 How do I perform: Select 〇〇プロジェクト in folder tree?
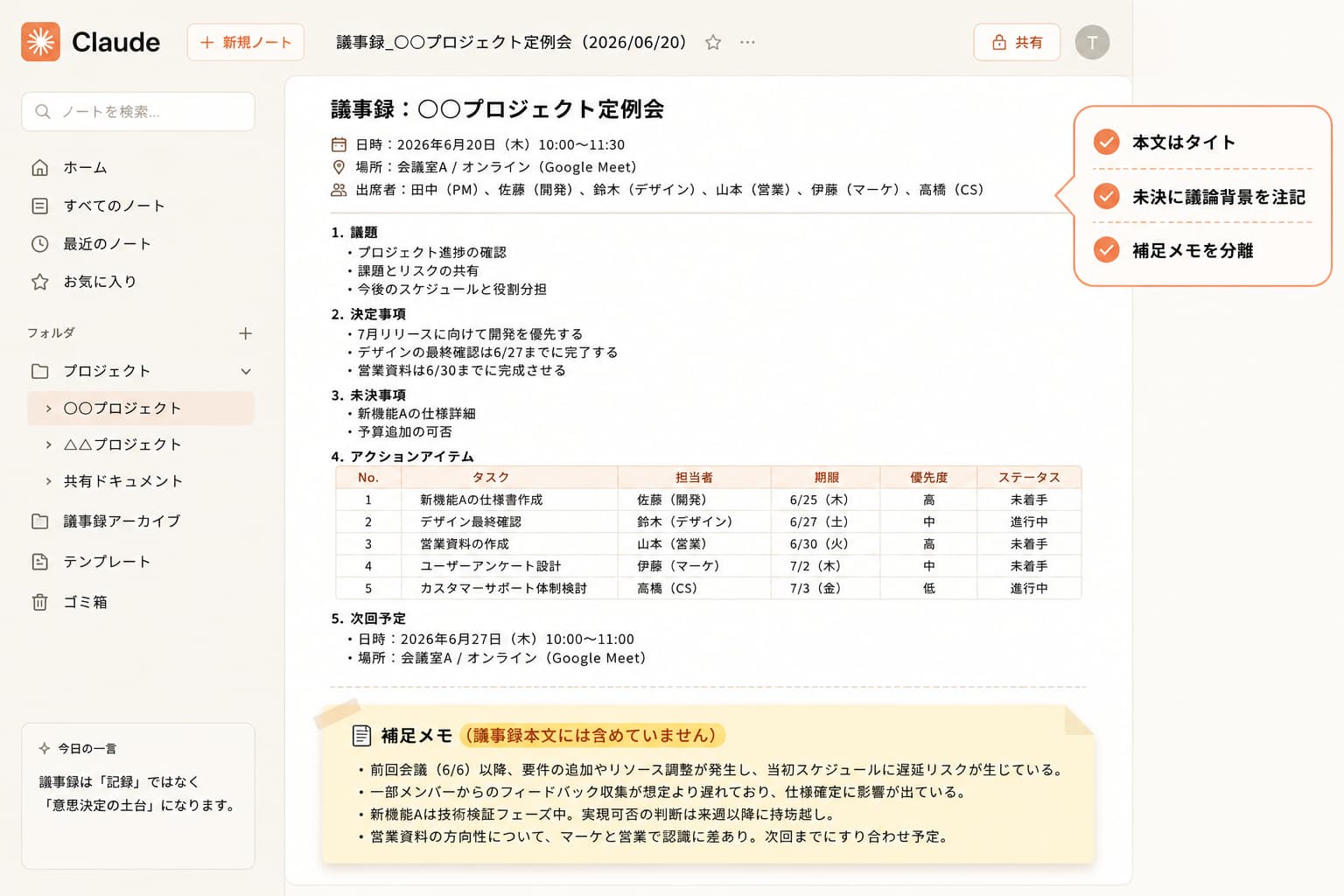(x=141, y=409)
